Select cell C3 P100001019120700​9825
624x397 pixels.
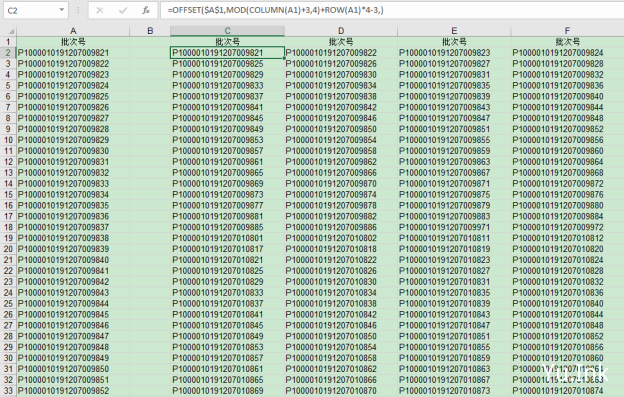(227, 64)
